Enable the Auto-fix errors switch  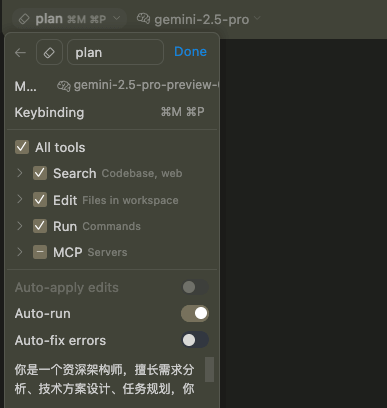195,340
